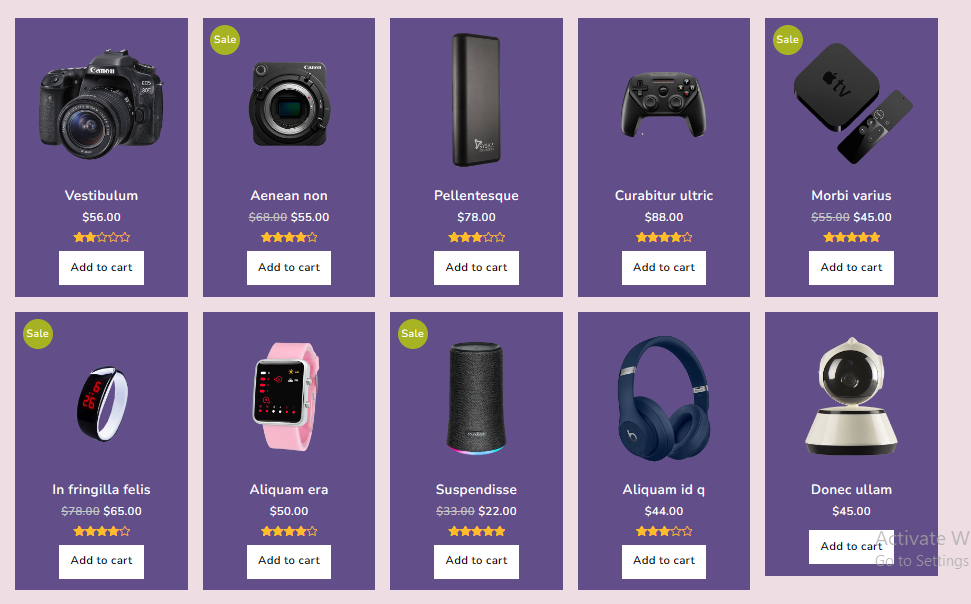Click Sale badge on Morbi varius product
Viewport: 971px width, 604px height.
788,40
